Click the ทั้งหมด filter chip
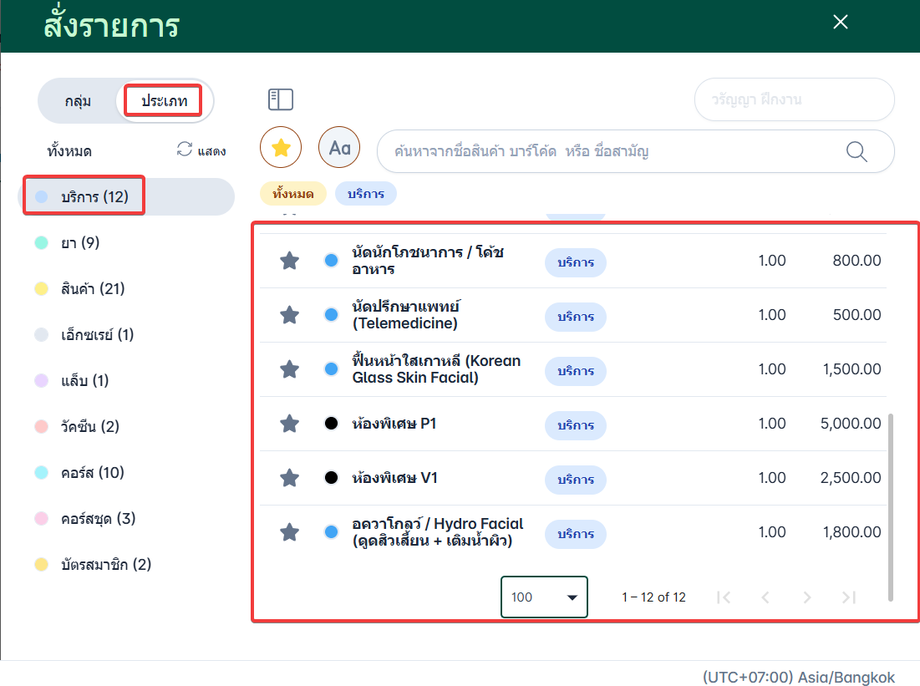The image size is (920, 686). [x=293, y=194]
